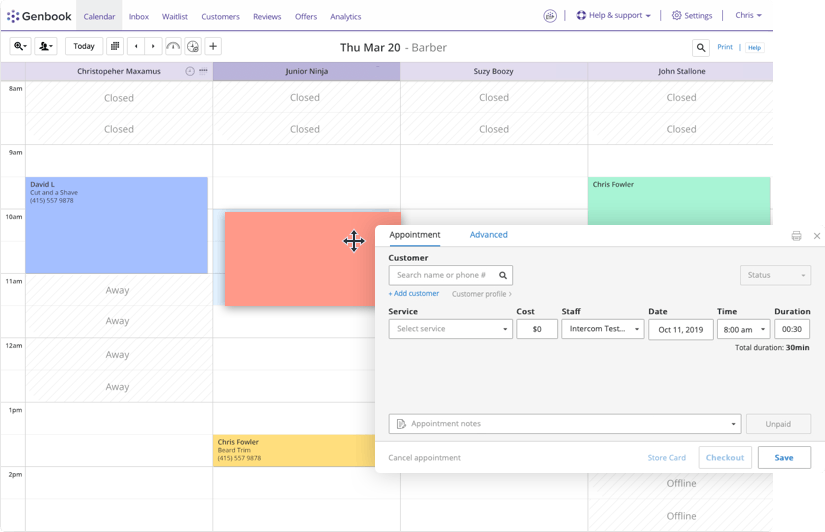Image resolution: width=825 pixels, height=532 pixels.
Task: Go to the next day arrow
Action: tap(153, 46)
